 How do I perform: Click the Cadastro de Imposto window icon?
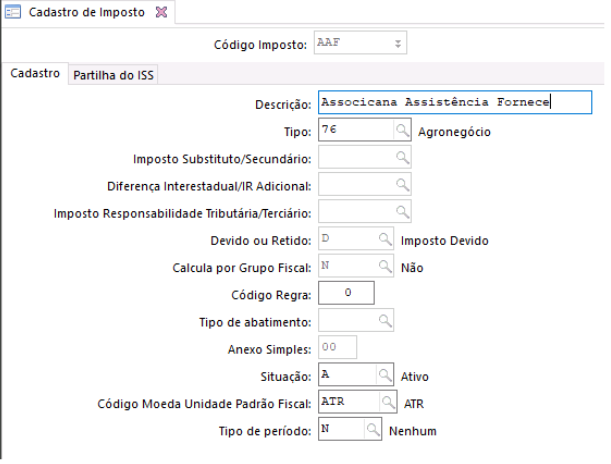13,12
